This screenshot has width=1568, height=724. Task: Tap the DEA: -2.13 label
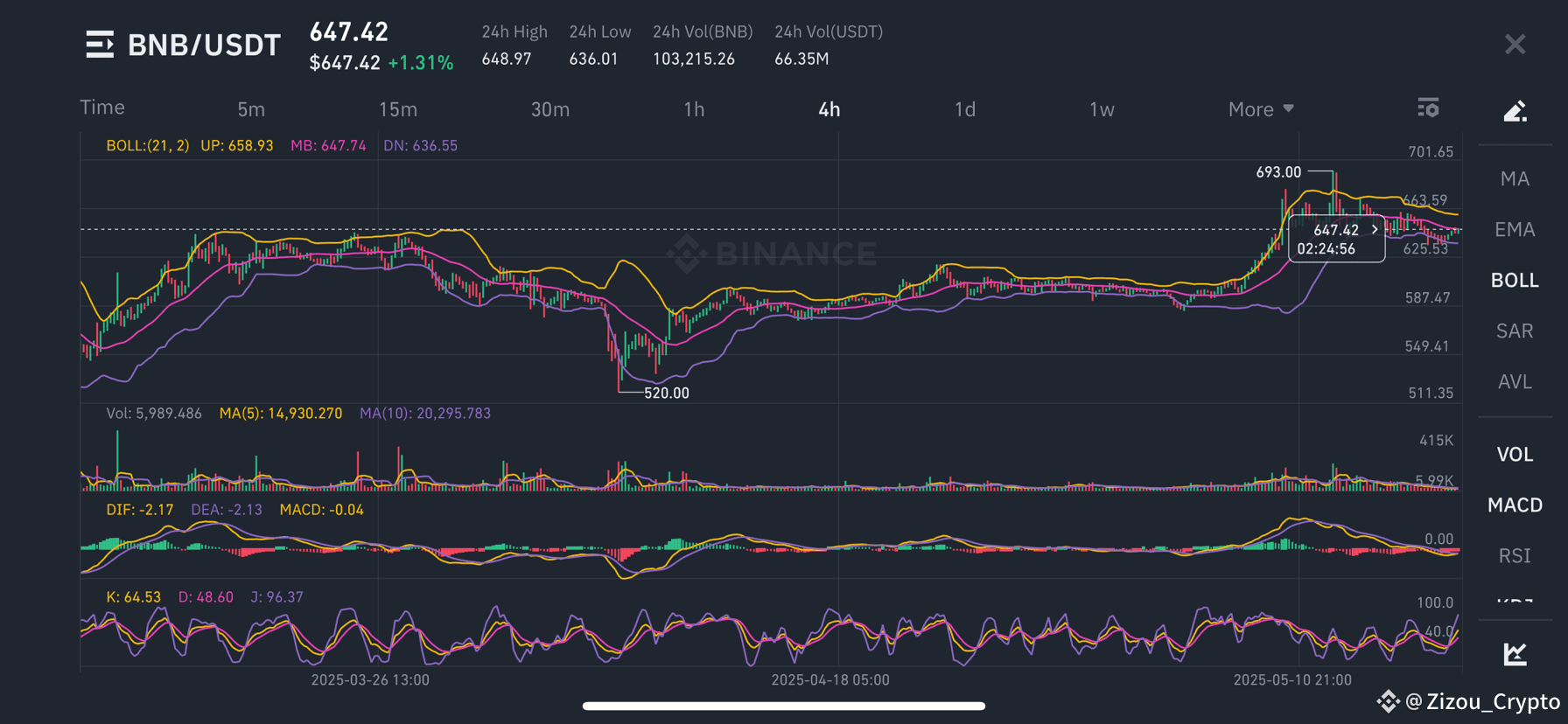pos(227,510)
